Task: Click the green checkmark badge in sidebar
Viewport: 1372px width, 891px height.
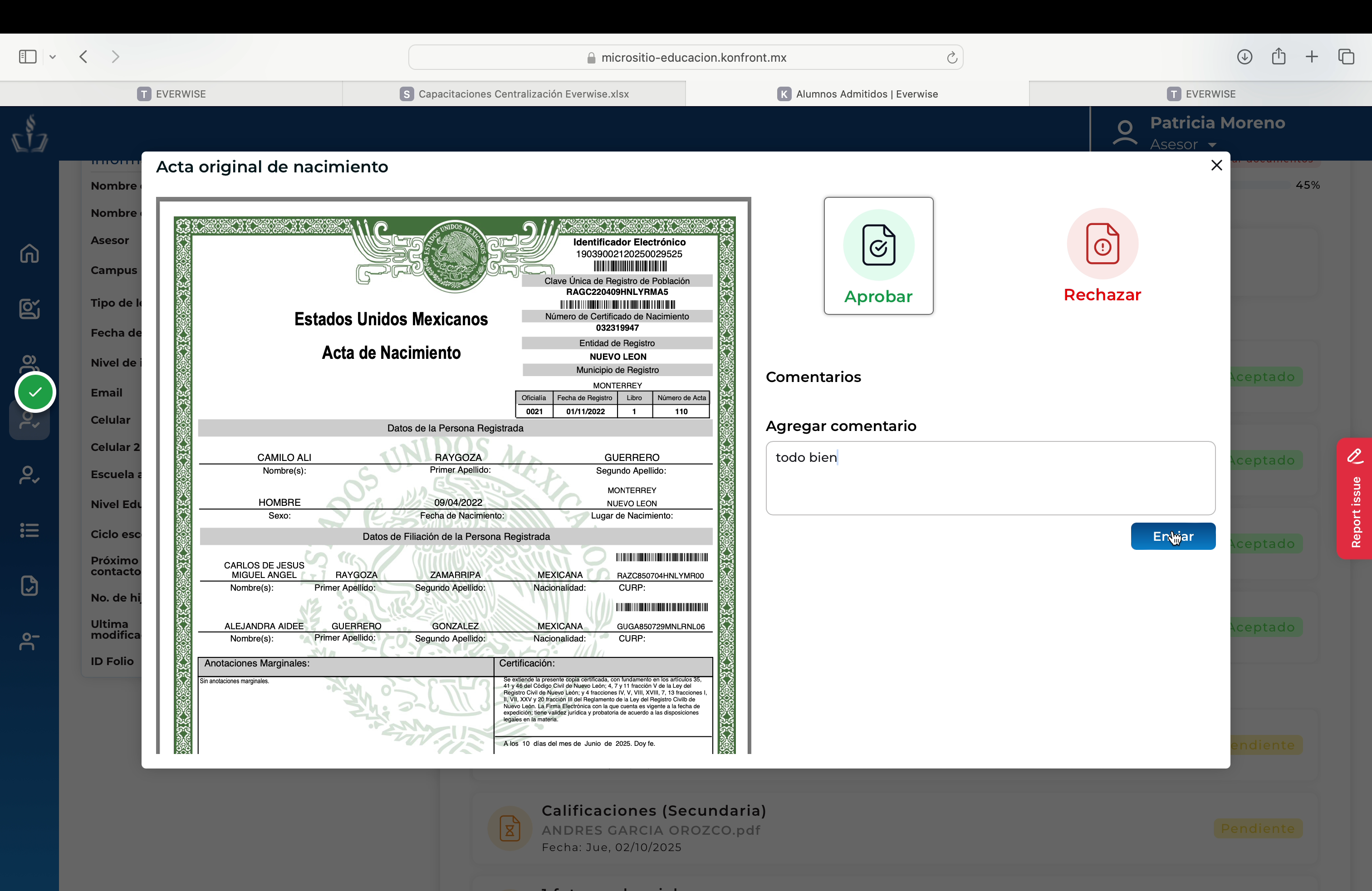Action: point(35,392)
